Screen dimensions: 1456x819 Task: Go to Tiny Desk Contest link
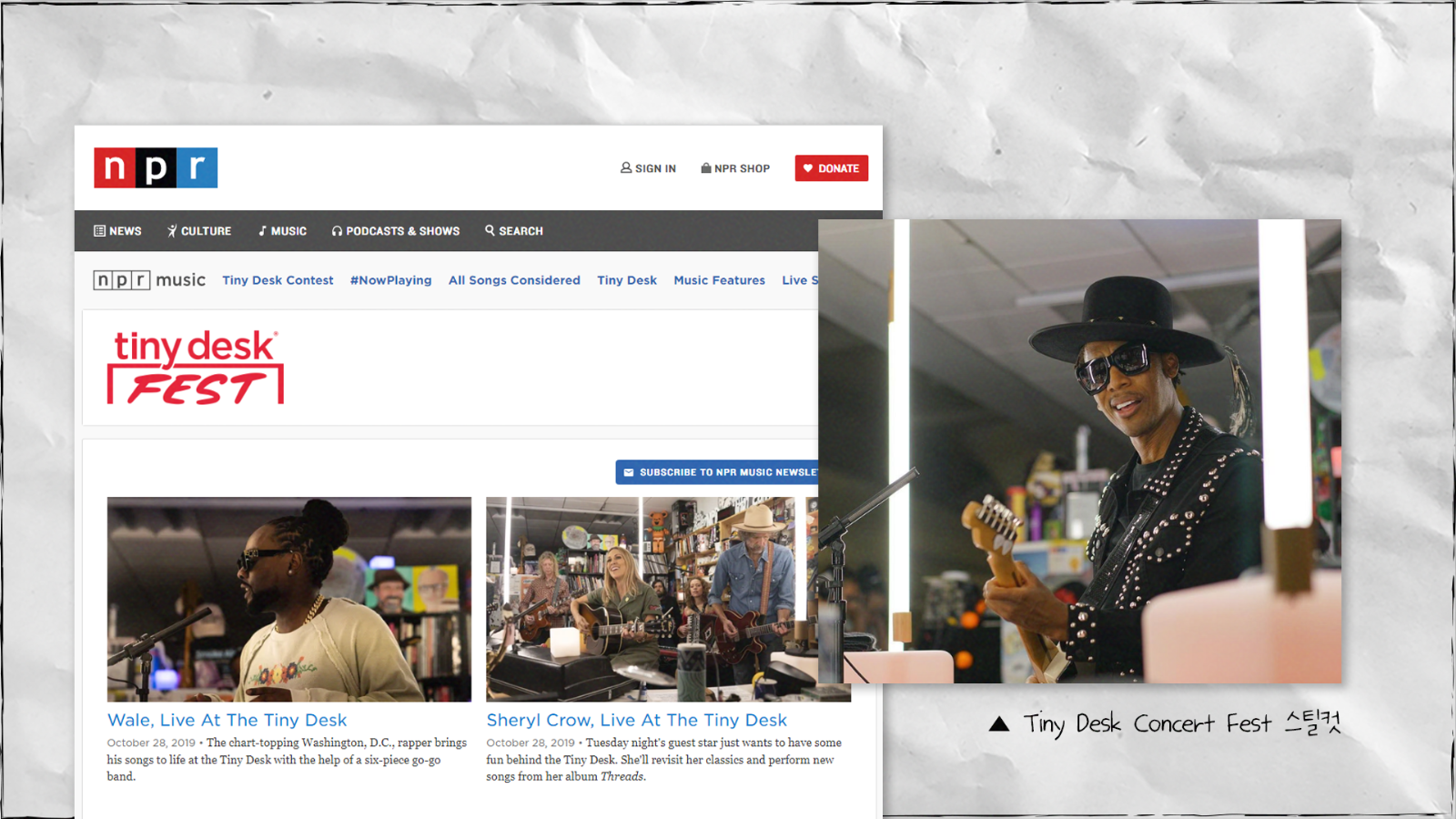(x=278, y=280)
